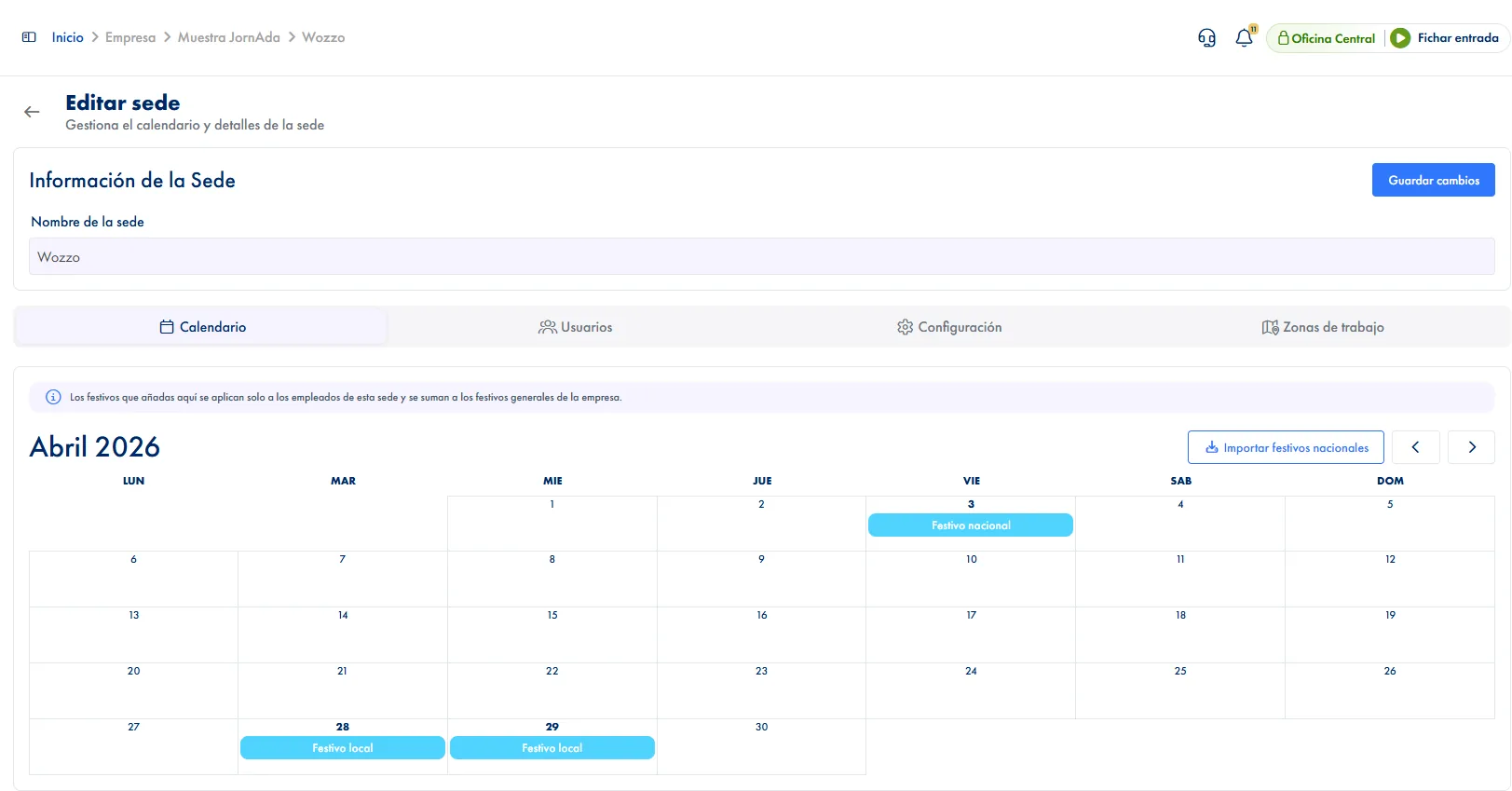
Task: Click the Editar sede heading
Action: click(123, 102)
